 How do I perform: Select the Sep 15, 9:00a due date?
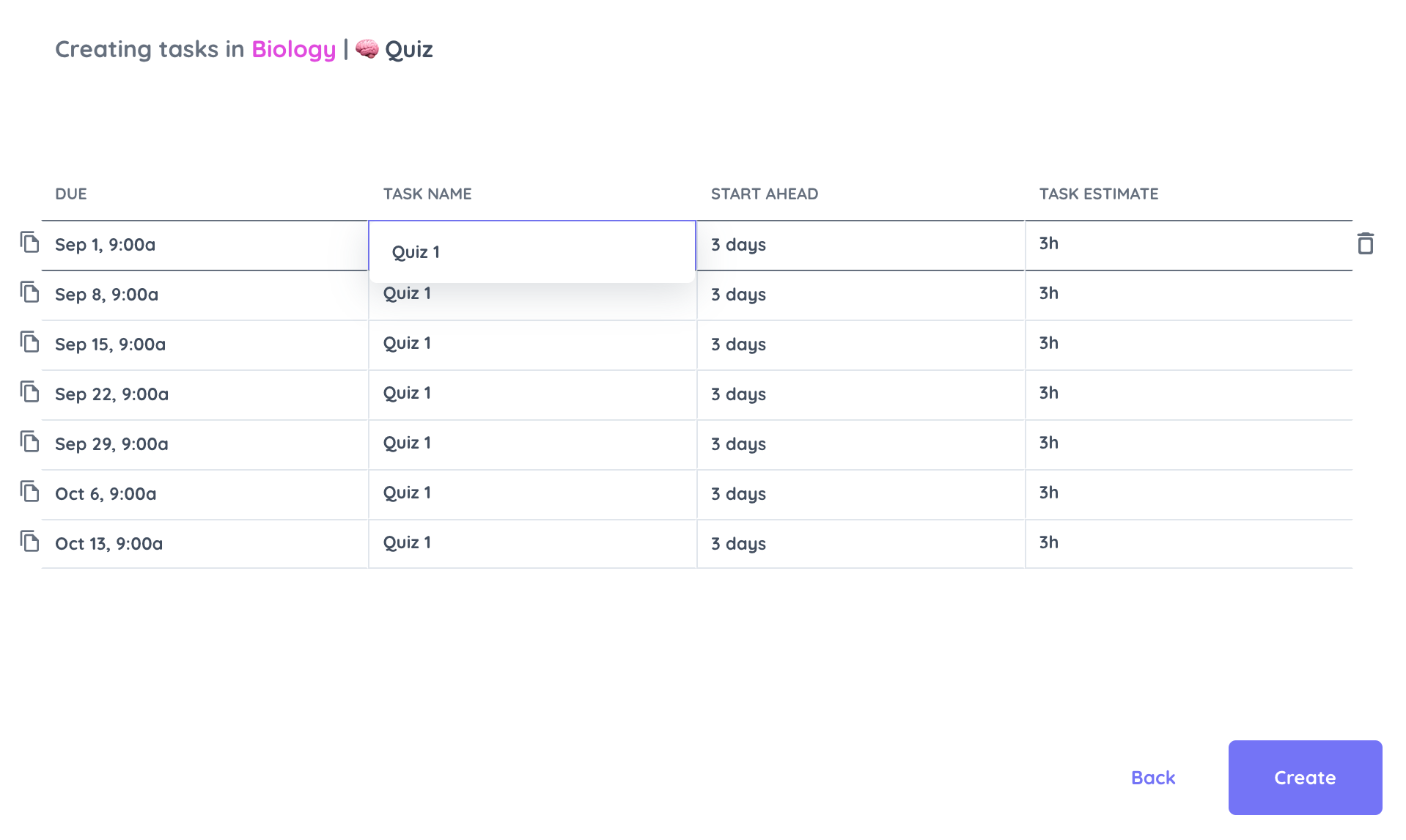click(205, 345)
